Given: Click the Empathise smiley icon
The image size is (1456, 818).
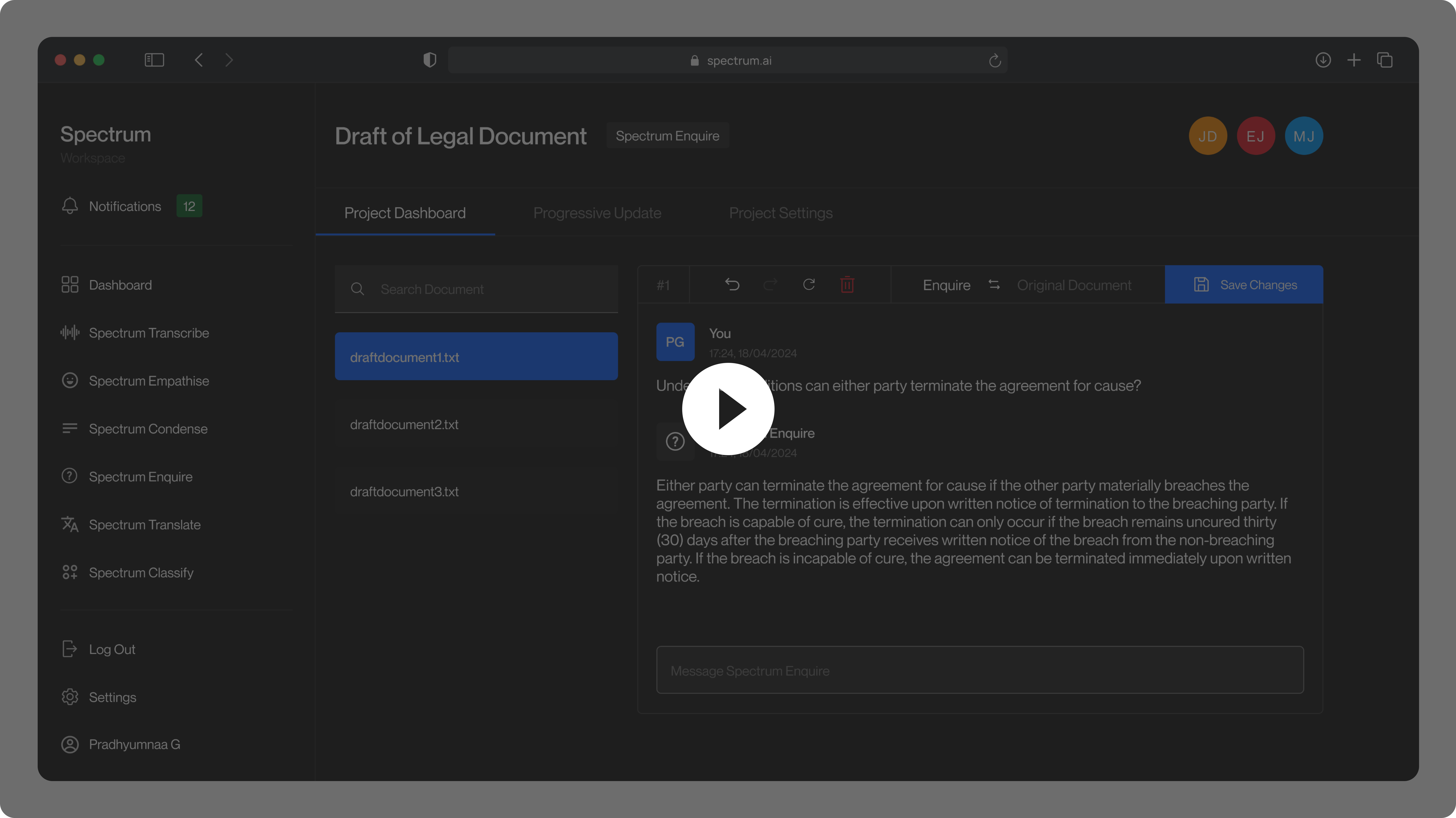Looking at the screenshot, I should coord(70,380).
